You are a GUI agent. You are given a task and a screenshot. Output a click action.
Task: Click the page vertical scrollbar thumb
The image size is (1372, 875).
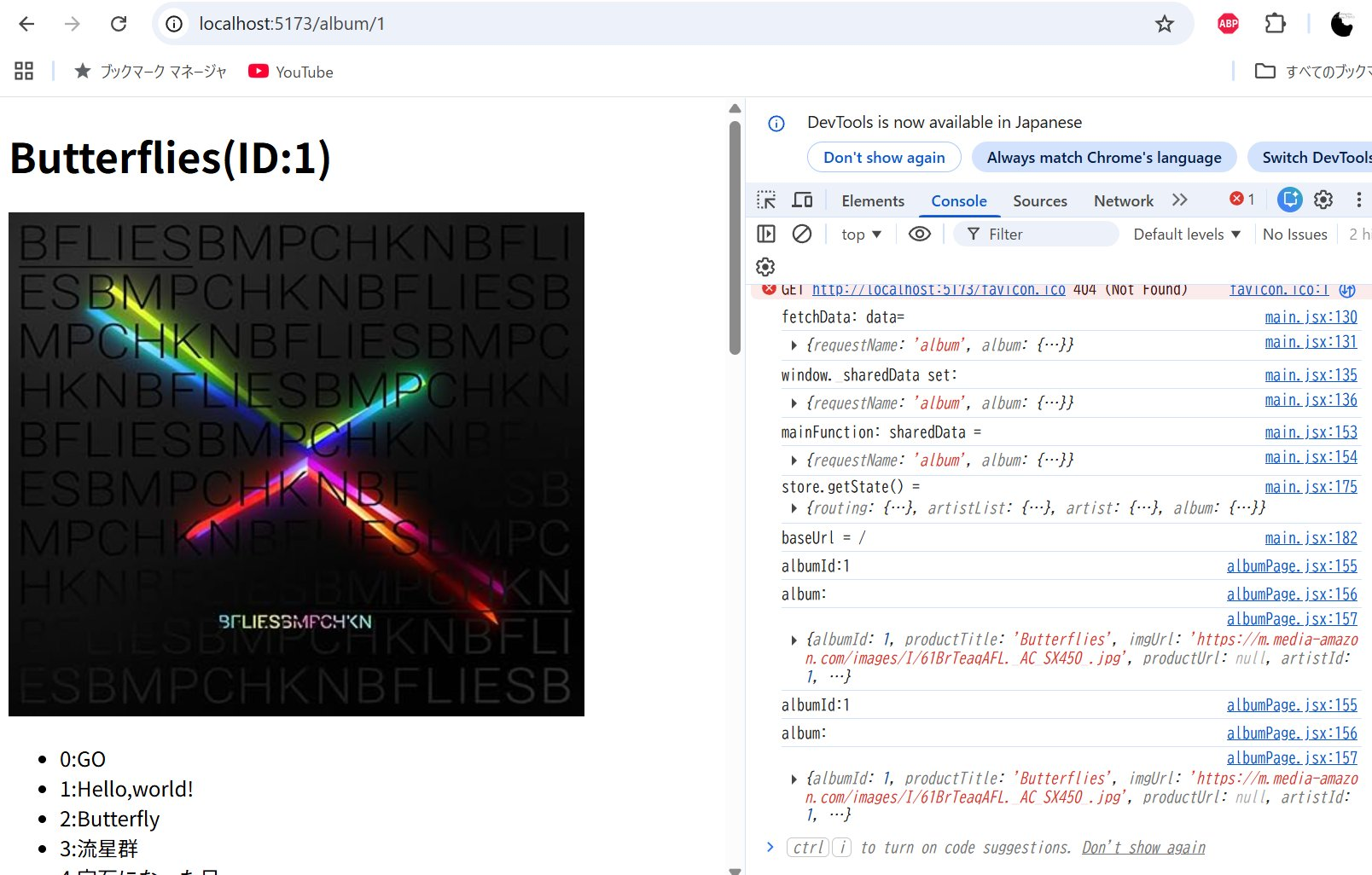pyautogui.click(x=735, y=237)
